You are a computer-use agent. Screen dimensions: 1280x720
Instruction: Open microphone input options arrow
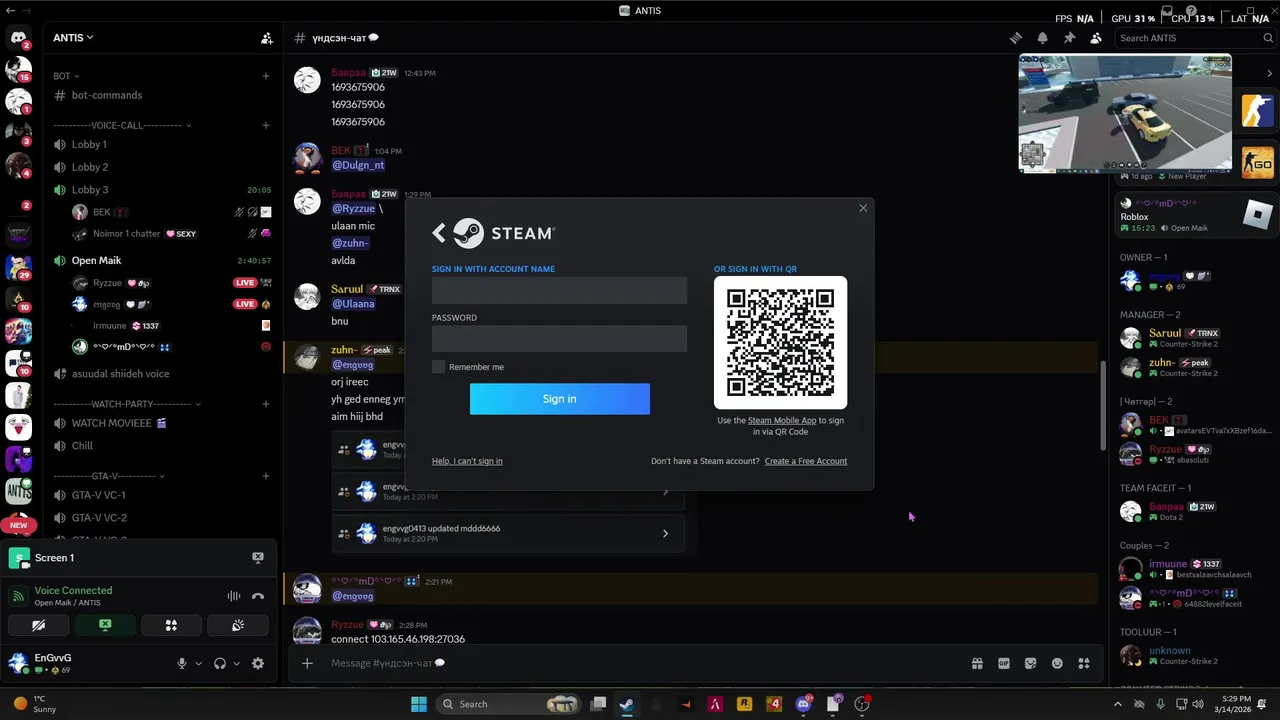(198, 663)
